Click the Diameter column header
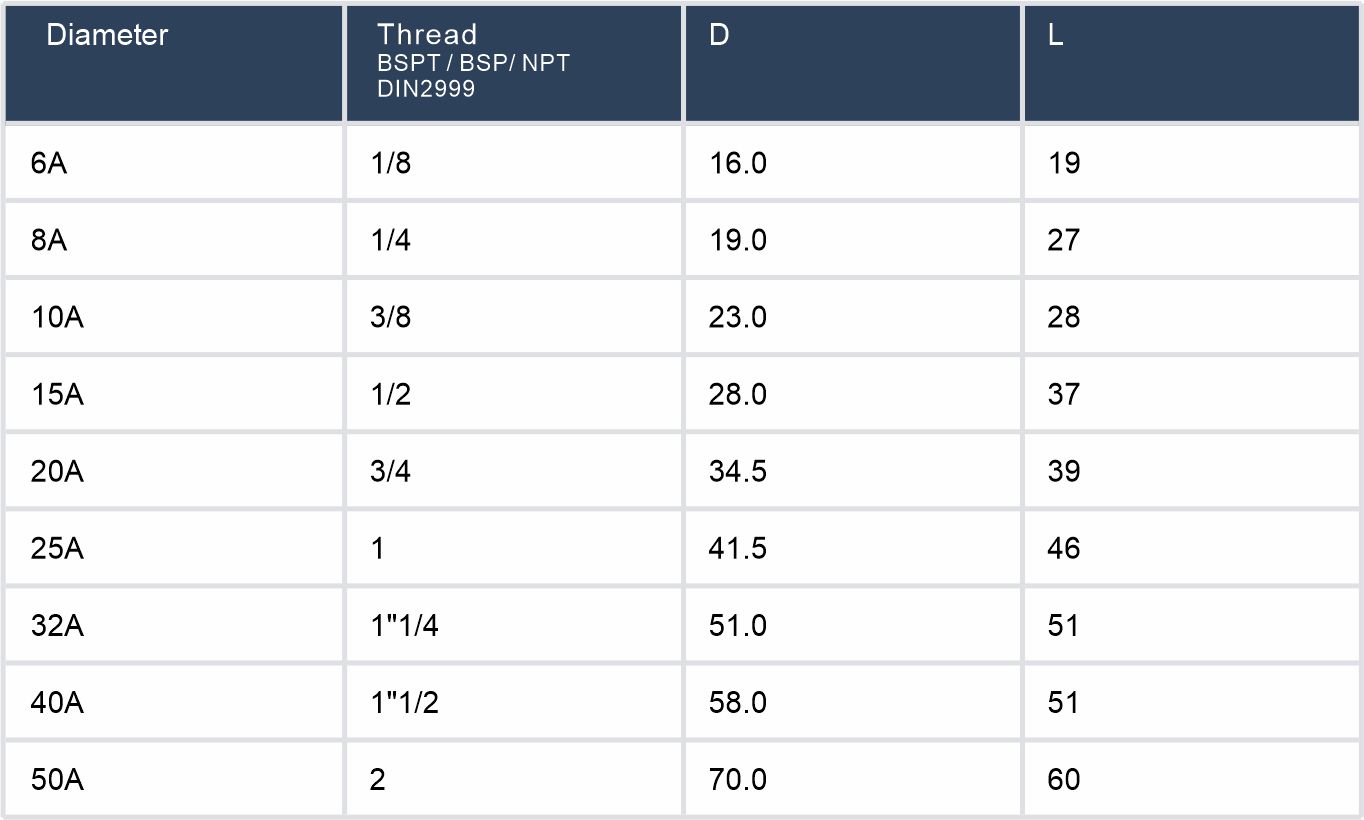Viewport: 1364px width, 820px height. [107, 35]
